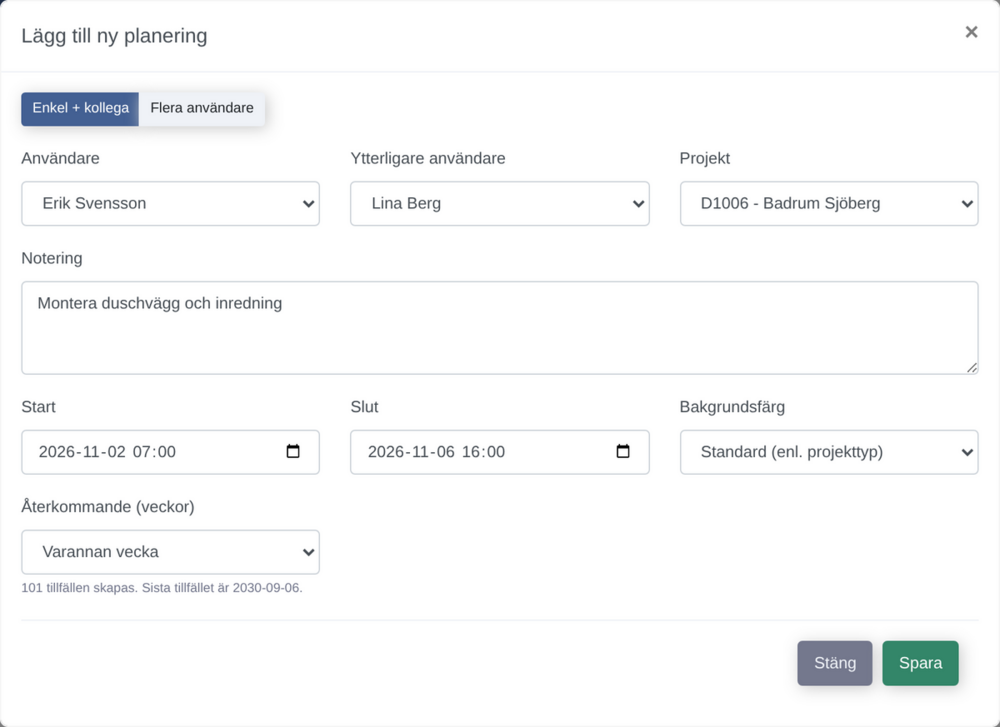The height and width of the screenshot is (727, 1000).
Task: Expand the Återkommande (veckor) dropdown
Action: click(x=170, y=552)
